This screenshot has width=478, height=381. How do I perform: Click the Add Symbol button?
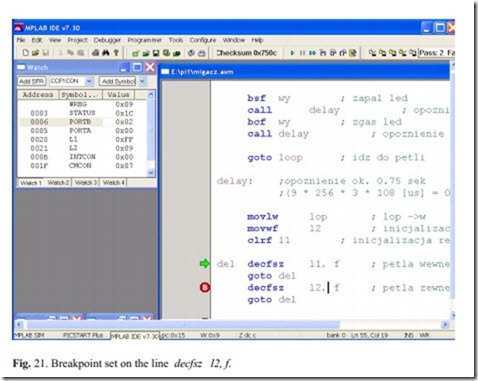click(x=117, y=81)
